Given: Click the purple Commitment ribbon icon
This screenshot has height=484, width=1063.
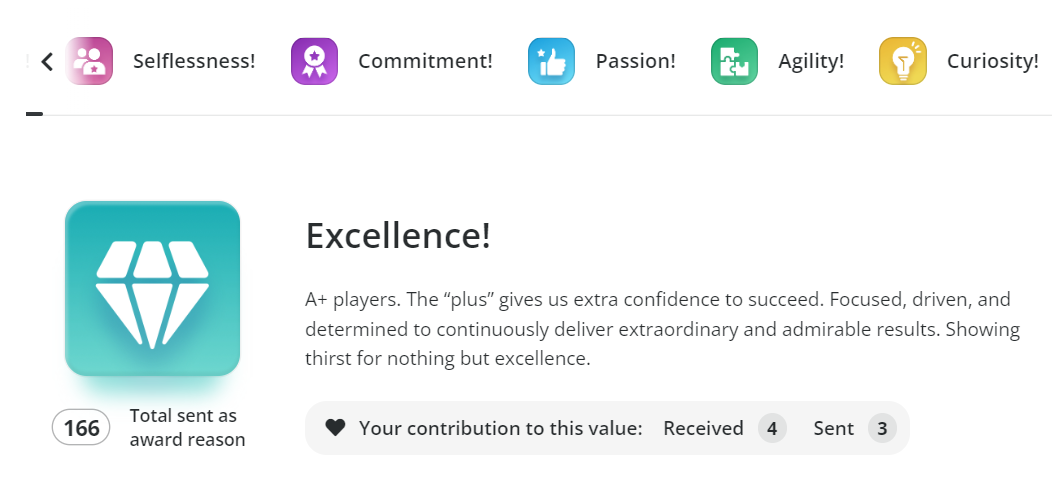Looking at the screenshot, I should point(315,61).
